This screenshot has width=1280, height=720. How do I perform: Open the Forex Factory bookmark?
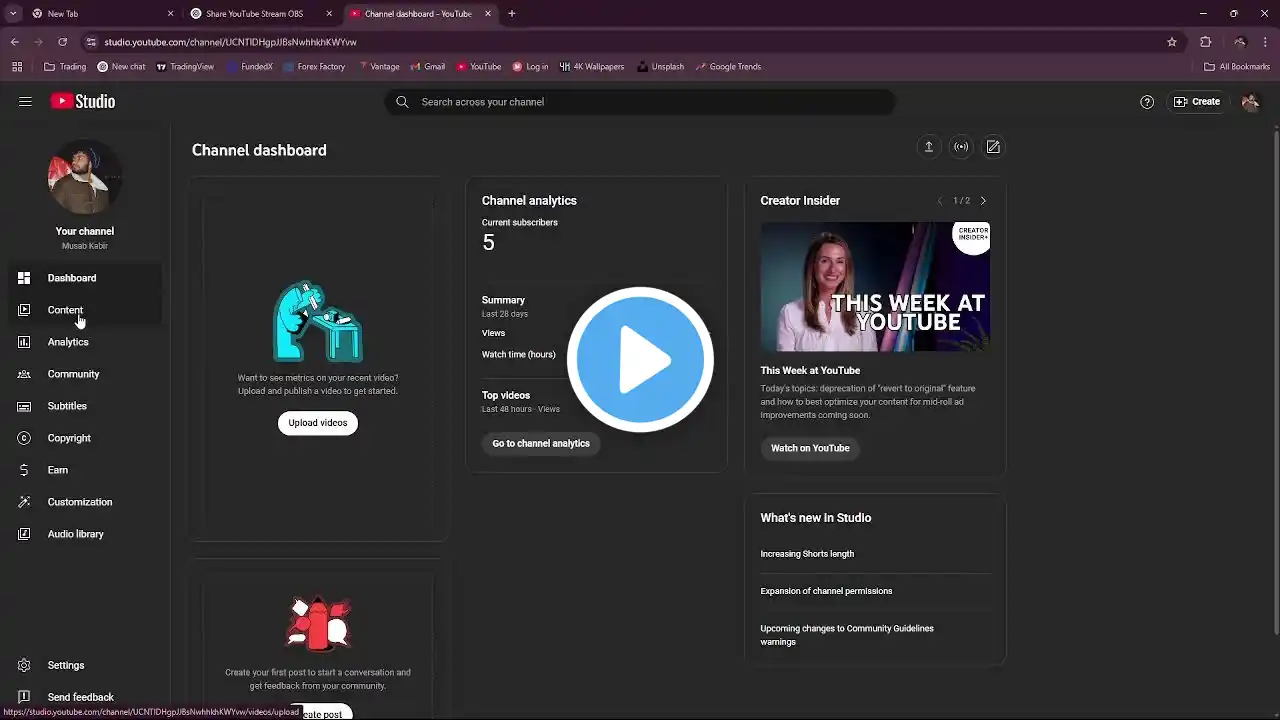pyautogui.click(x=314, y=67)
